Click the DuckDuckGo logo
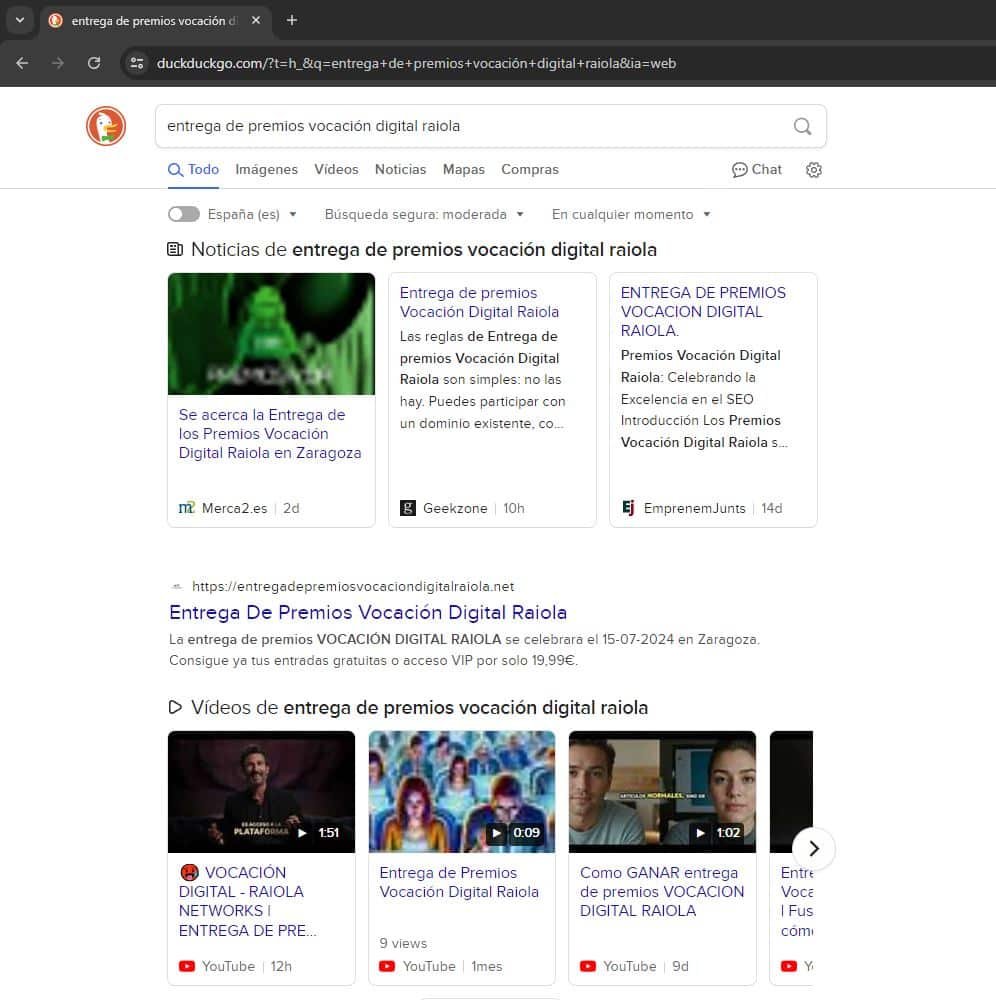This screenshot has height=1000, width=996. 106,126
